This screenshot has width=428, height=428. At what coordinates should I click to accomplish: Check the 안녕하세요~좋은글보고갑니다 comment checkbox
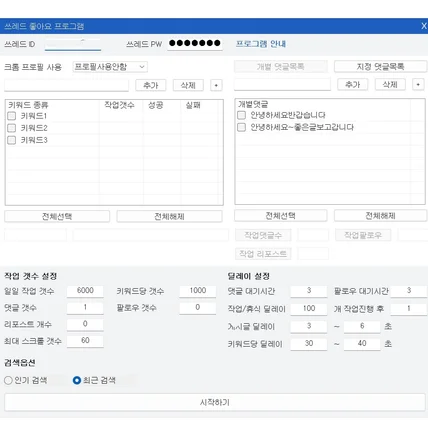point(241,127)
